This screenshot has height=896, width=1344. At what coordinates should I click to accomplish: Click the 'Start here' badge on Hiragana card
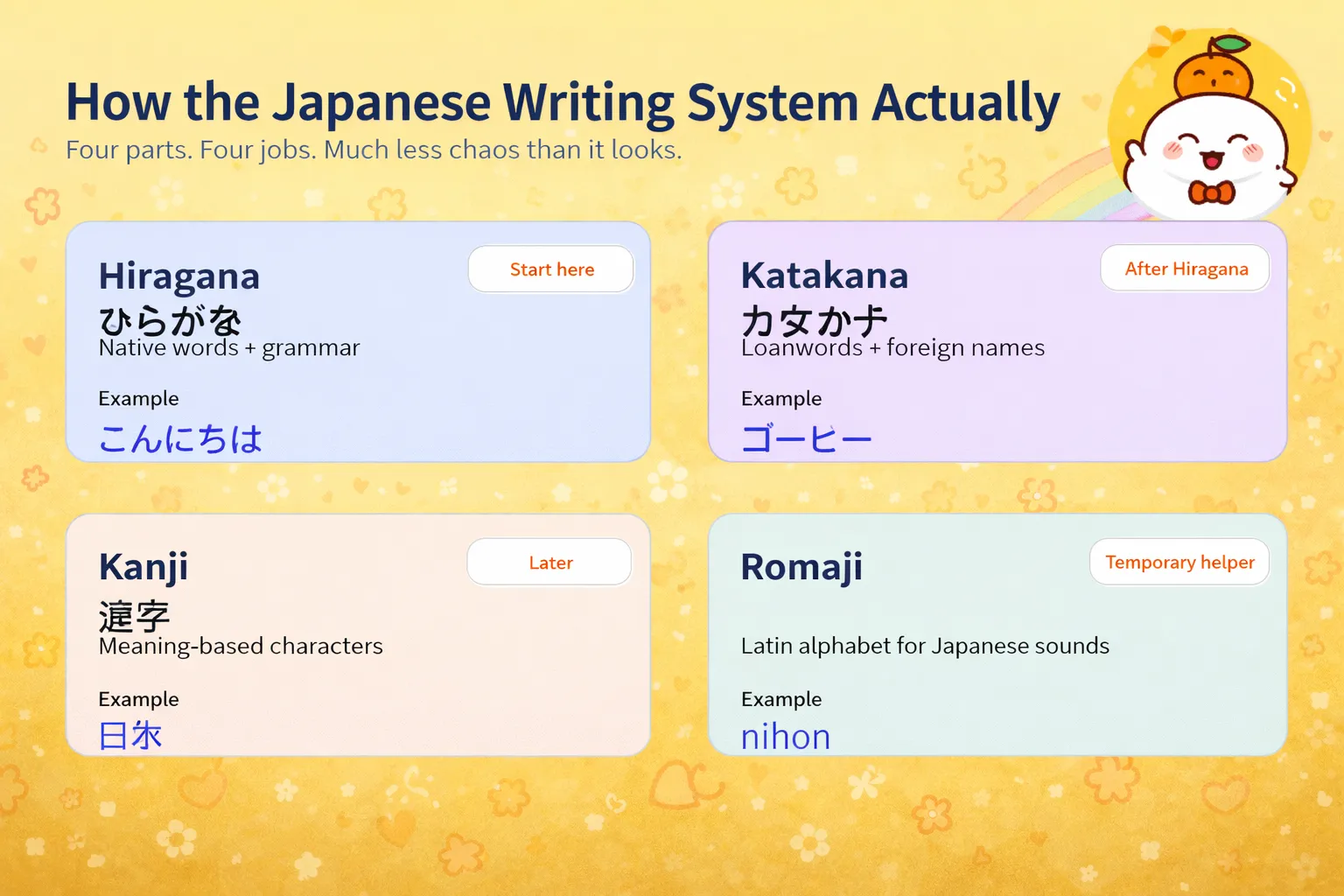(x=550, y=269)
